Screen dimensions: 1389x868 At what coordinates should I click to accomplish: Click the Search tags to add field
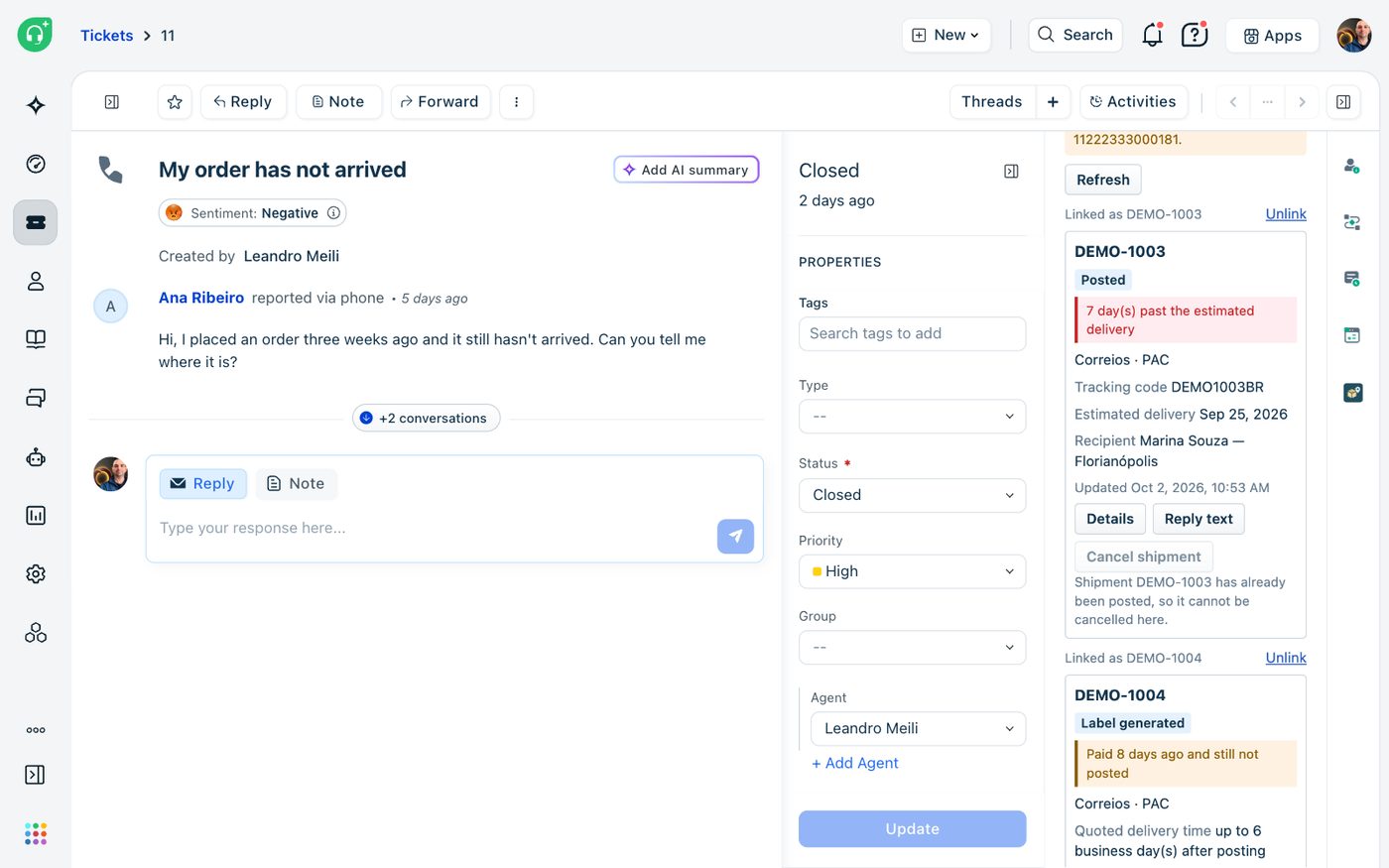tap(912, 333)
